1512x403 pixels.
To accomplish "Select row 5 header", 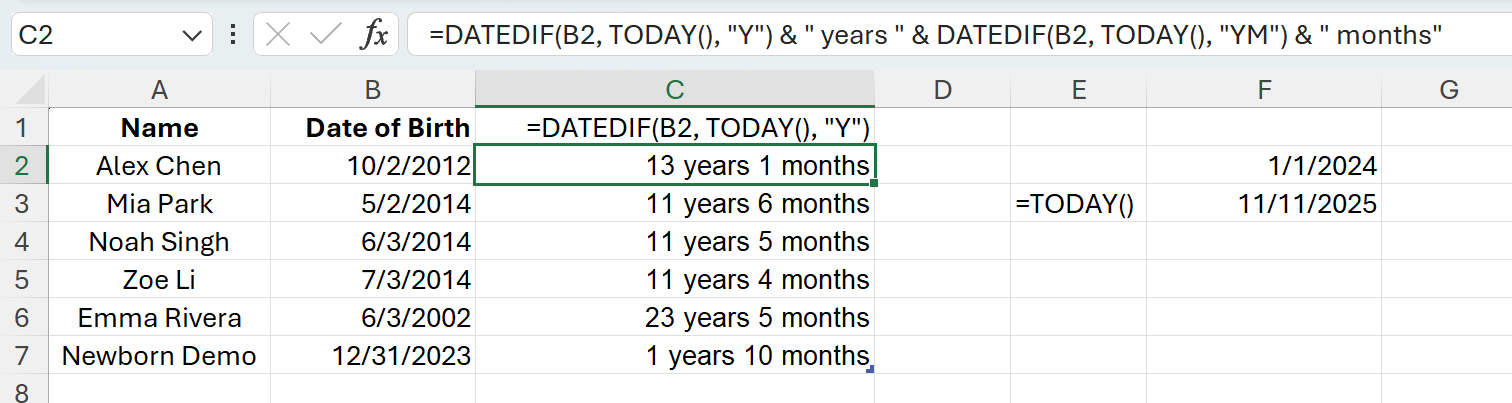I will click(x=24, y=280).
